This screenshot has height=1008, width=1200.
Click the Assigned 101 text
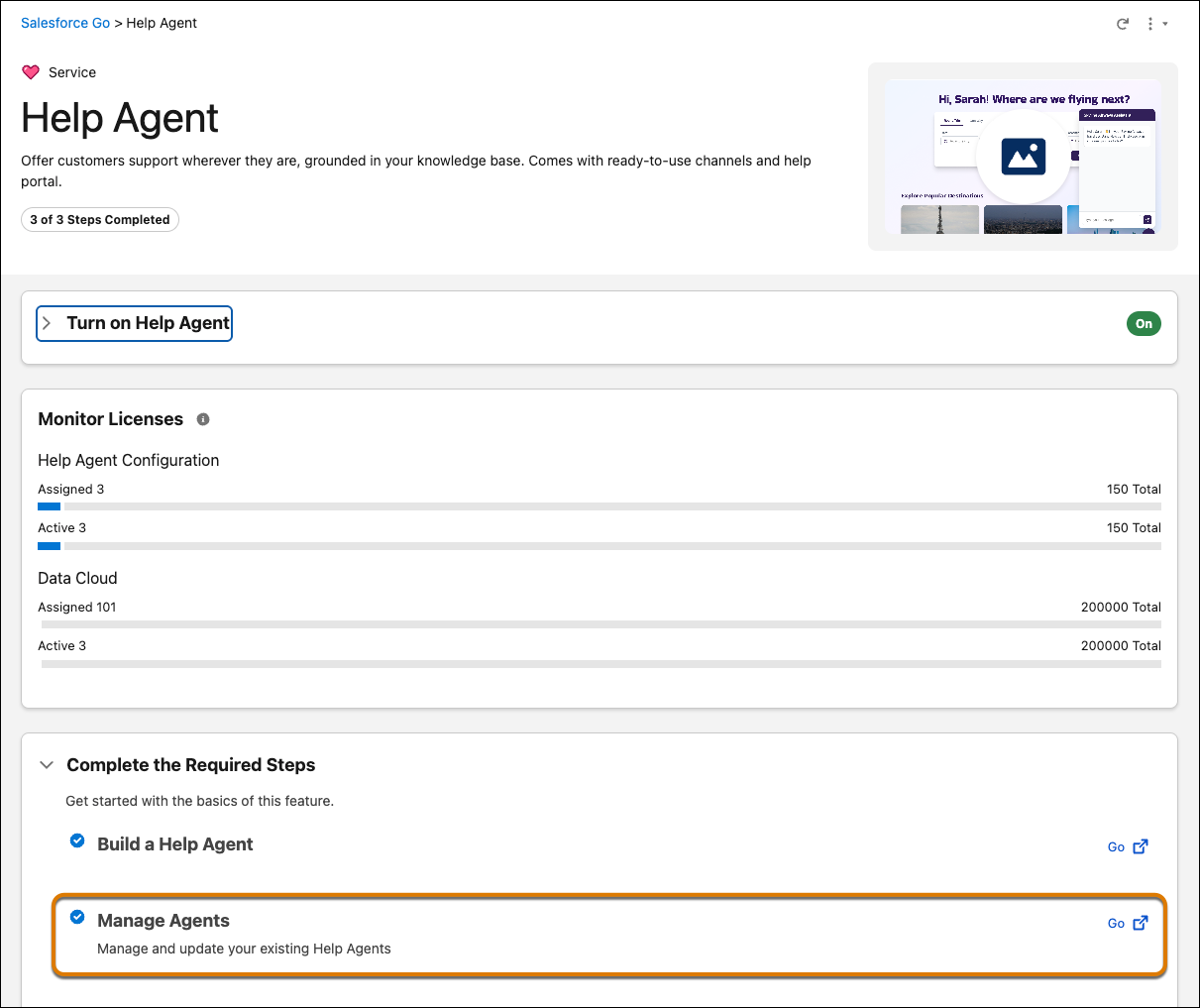(77, 607)
